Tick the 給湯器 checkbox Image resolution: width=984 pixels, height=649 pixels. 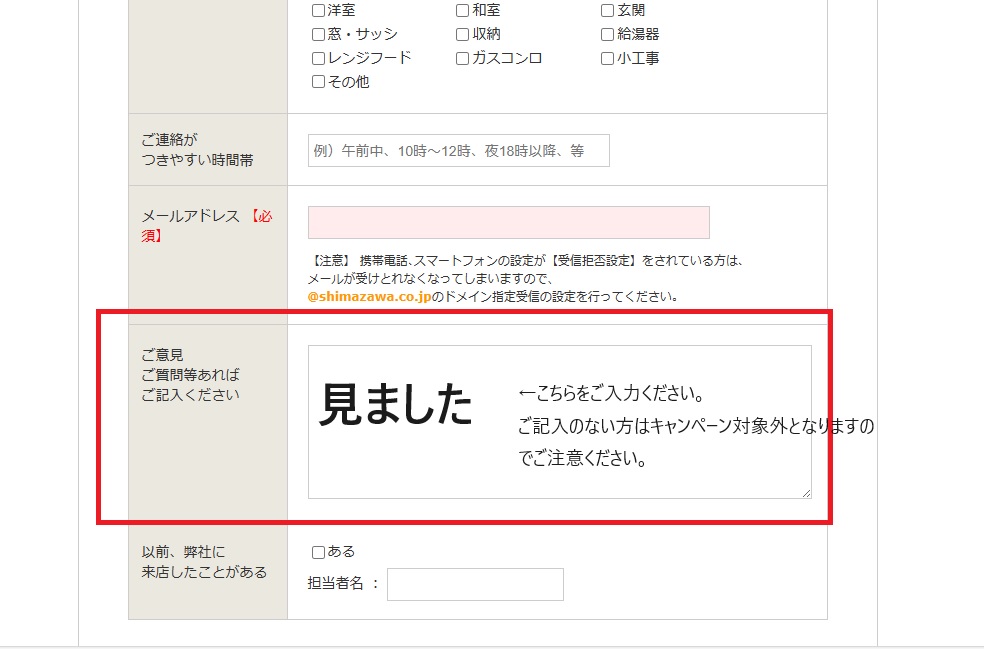tap(607, 35)
